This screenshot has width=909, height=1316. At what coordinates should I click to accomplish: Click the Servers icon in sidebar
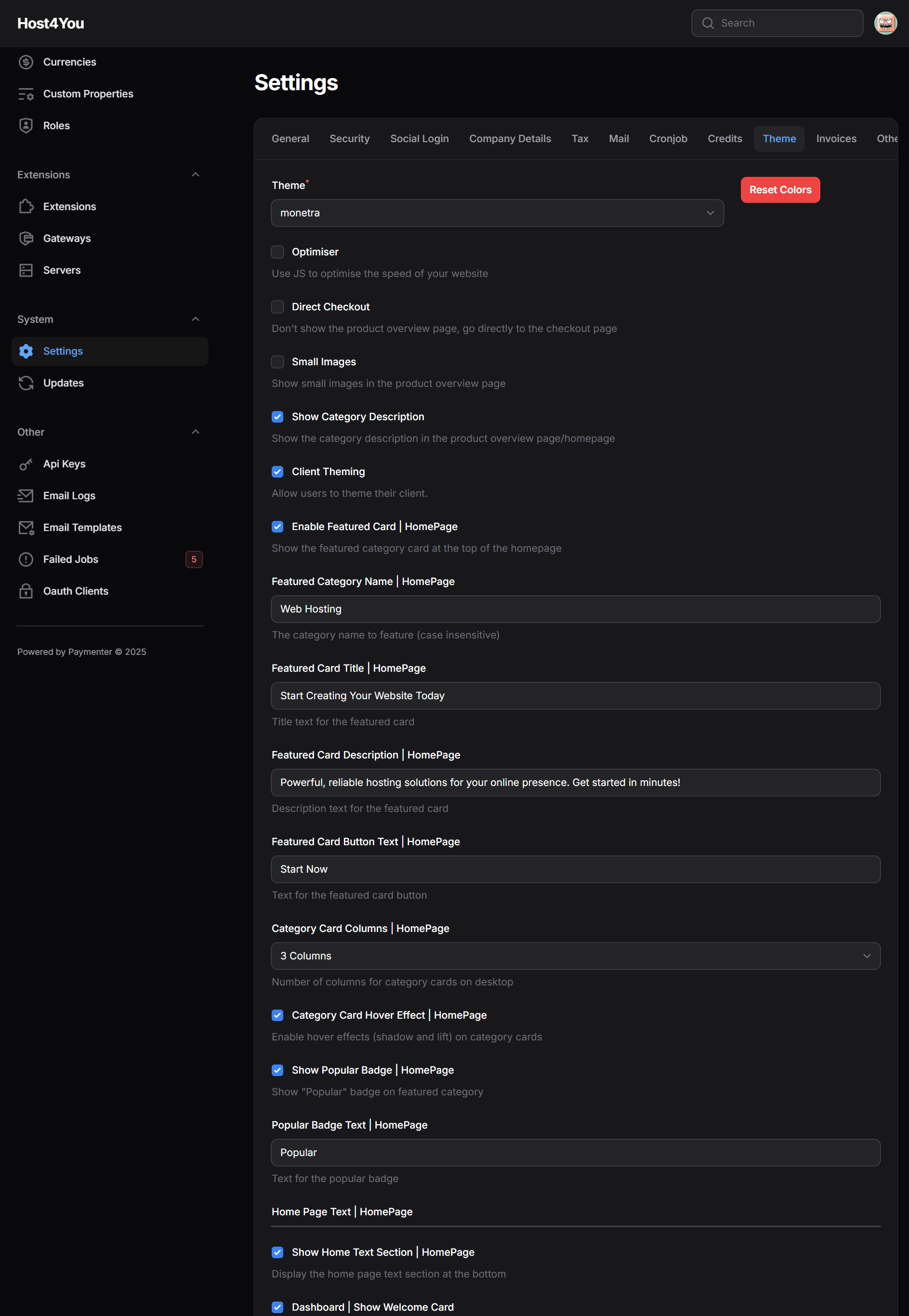click(x=26, y=271)
